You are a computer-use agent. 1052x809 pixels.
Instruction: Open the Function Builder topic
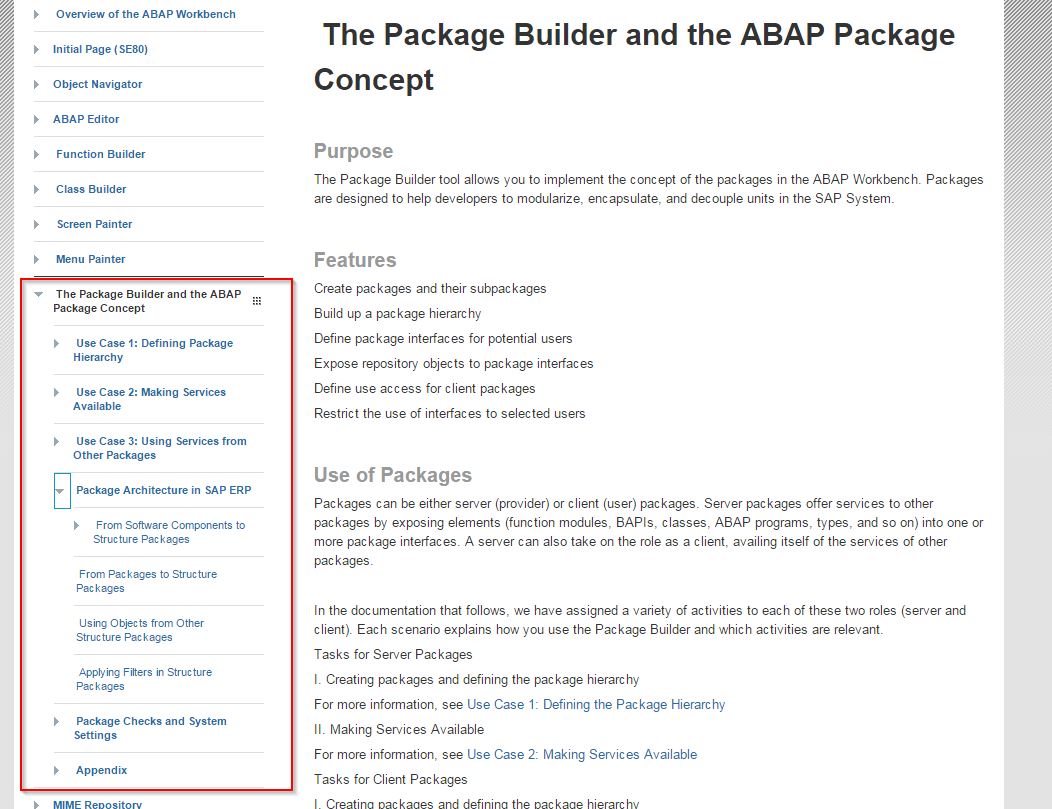click(x=100, y=155)
